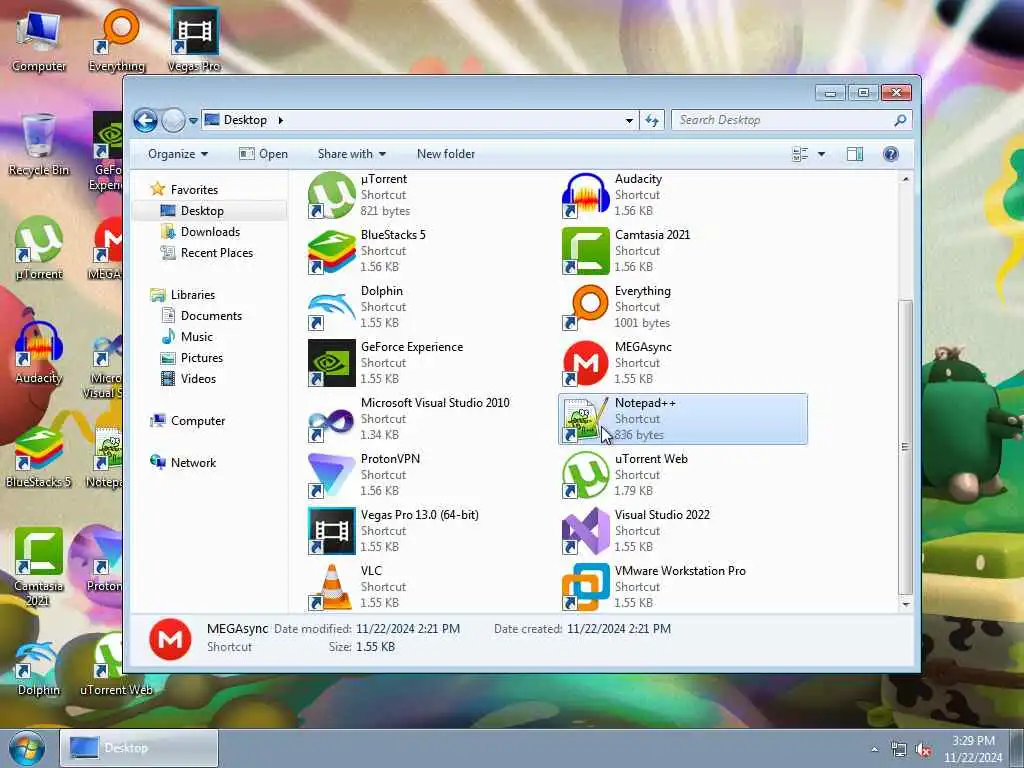The height and width of the screenshot is (768, 1024).
Task: Open the recent pages history dropdown
Action: (193, 121)
